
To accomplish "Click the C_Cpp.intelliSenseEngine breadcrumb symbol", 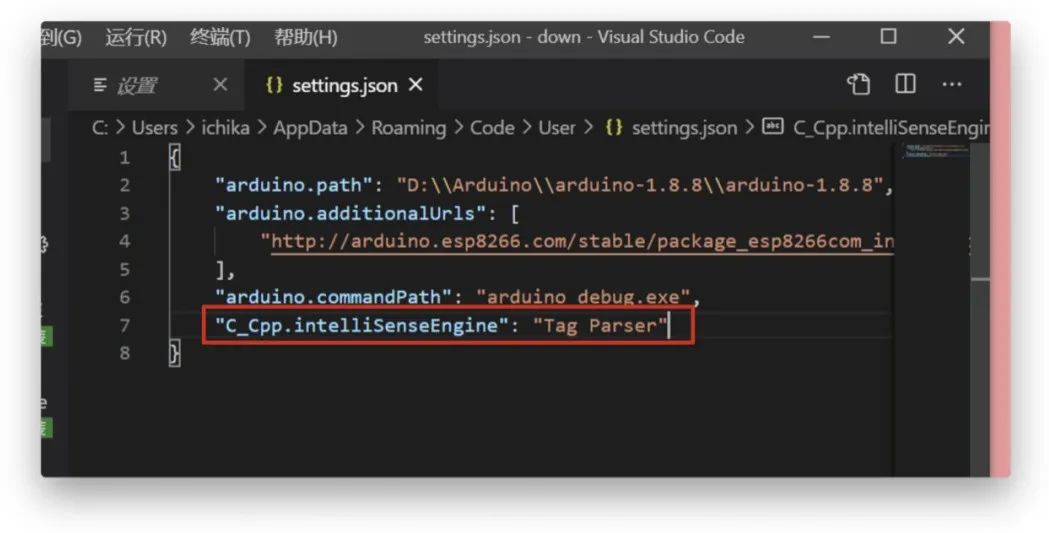I will [x=876, y=128].
